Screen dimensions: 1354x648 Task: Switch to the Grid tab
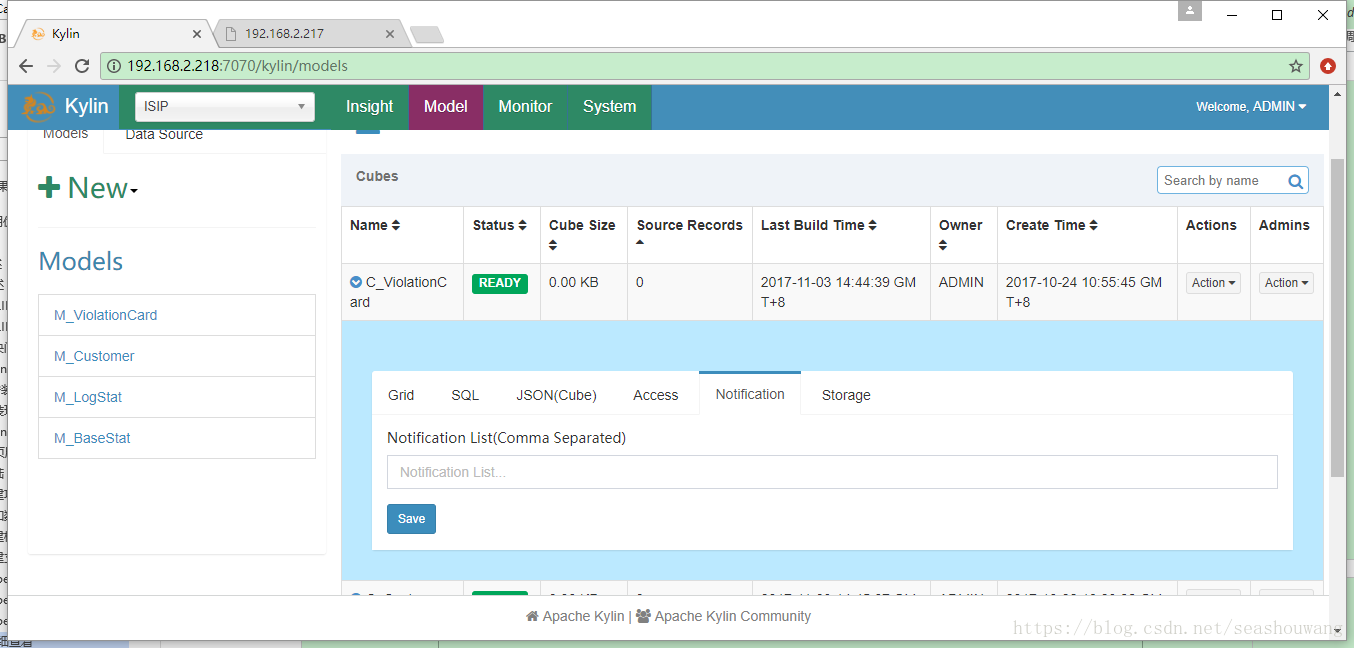click(401, 395)
